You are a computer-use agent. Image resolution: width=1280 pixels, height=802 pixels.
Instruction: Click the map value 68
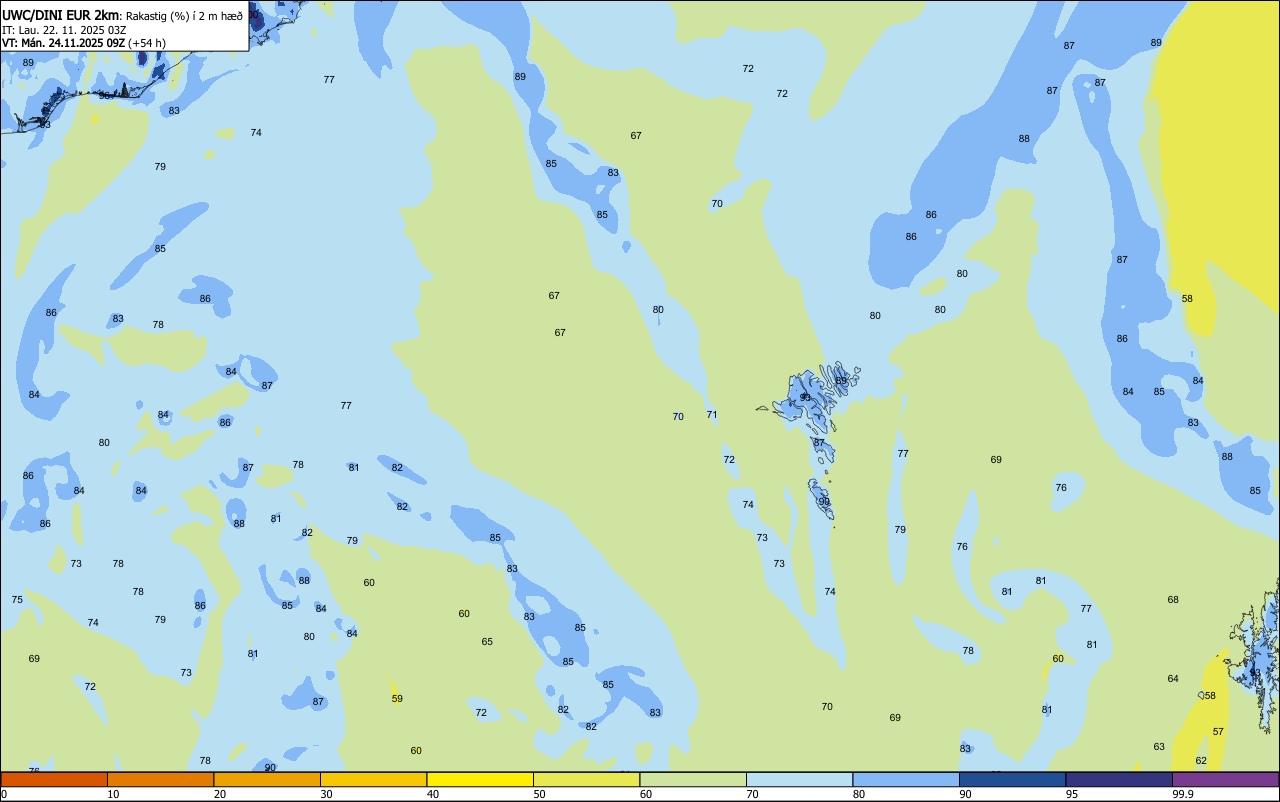click(1173, 599)
